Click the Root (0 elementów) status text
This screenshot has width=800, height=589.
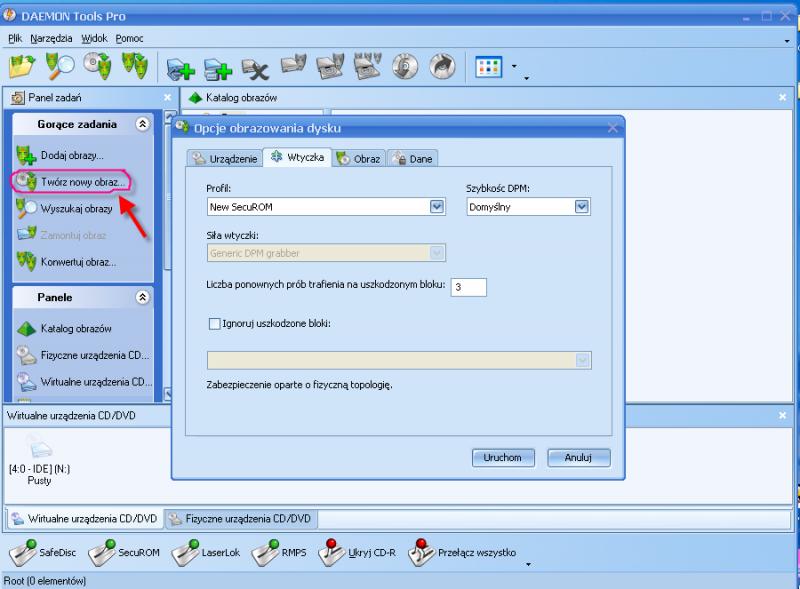[45, 581]
